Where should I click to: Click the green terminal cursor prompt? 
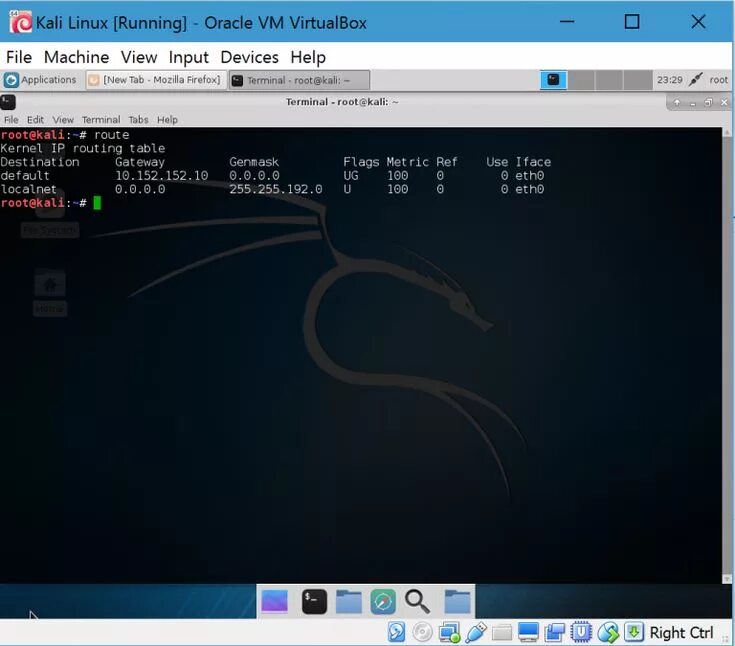[97, 203]
